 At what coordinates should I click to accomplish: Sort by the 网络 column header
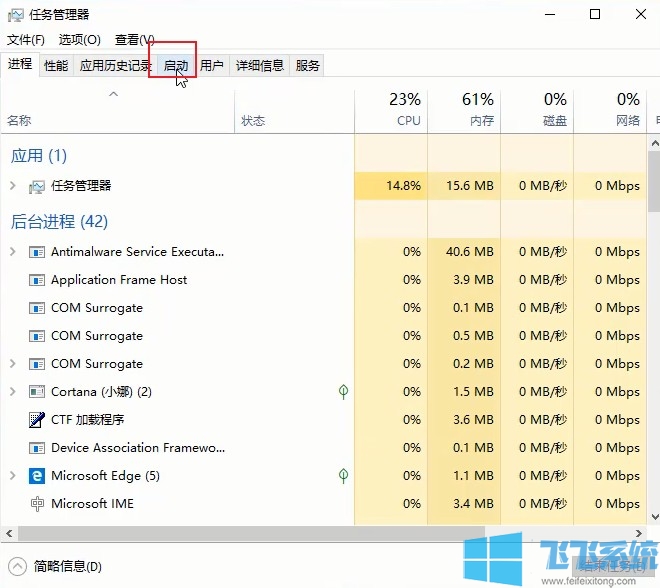[x=610, y=111]
